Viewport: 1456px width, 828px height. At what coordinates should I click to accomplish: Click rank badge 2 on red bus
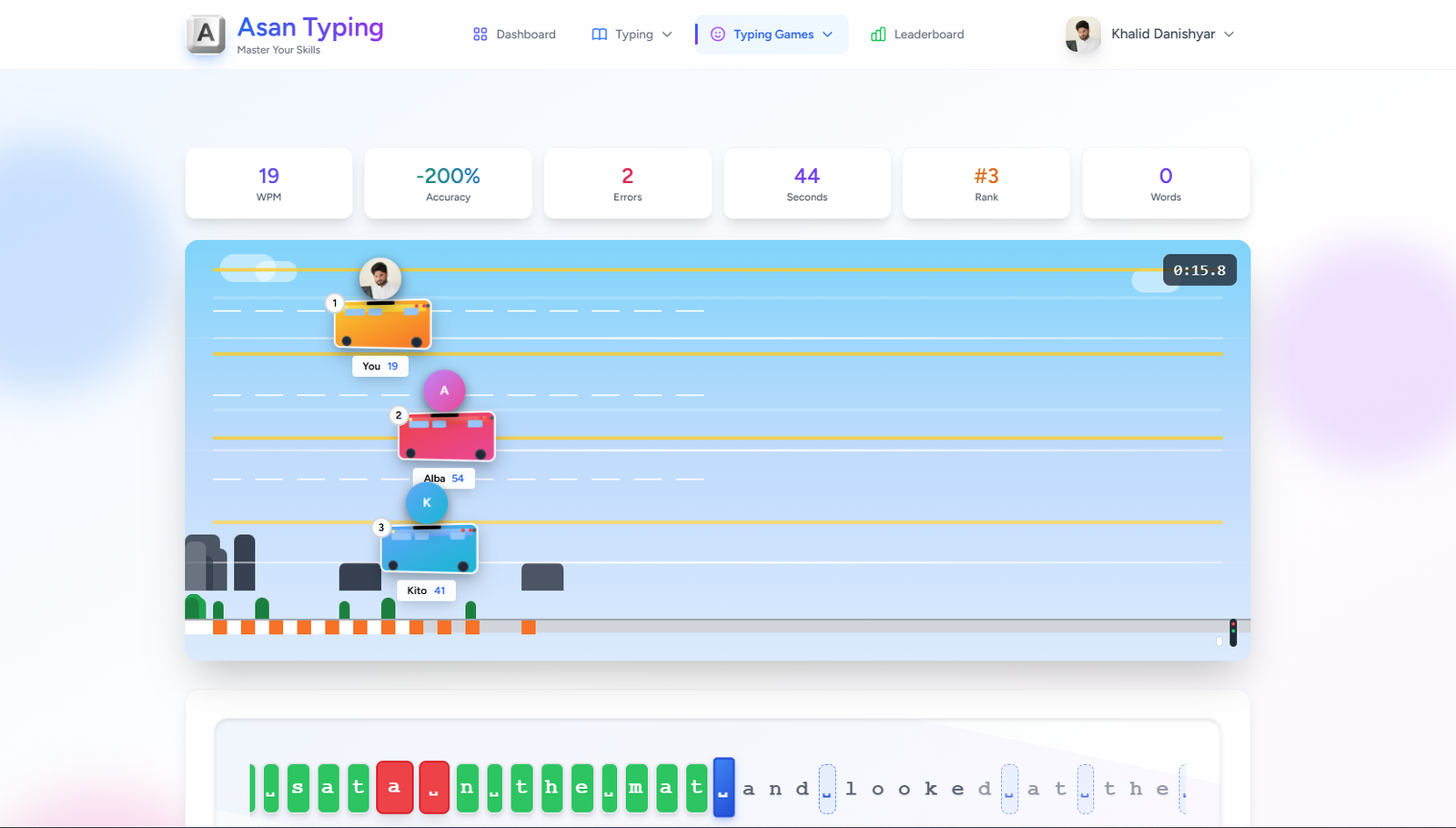coord(399,415)
